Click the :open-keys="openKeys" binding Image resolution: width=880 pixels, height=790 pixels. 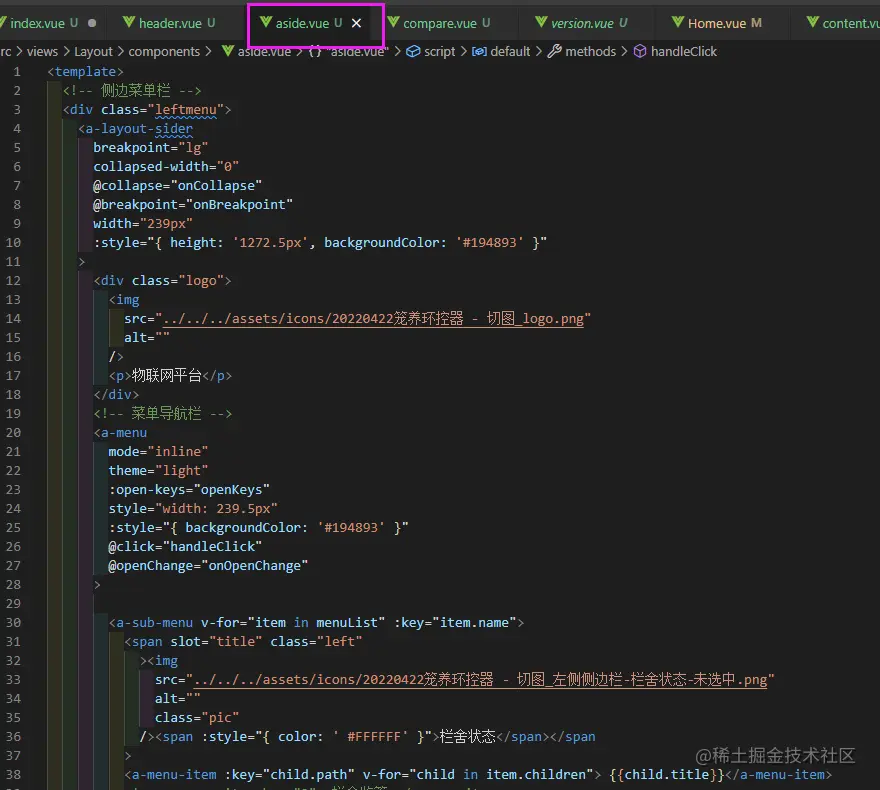189,490
